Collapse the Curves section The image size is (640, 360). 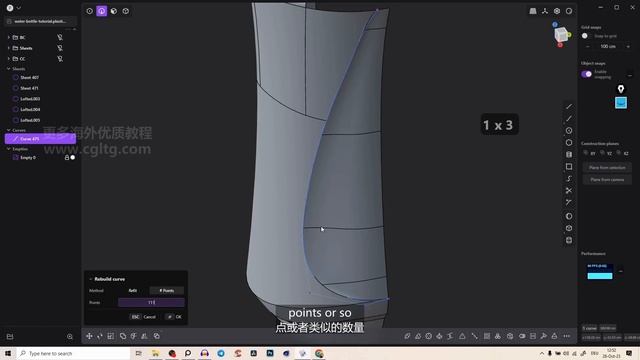[x=9, y=130]
